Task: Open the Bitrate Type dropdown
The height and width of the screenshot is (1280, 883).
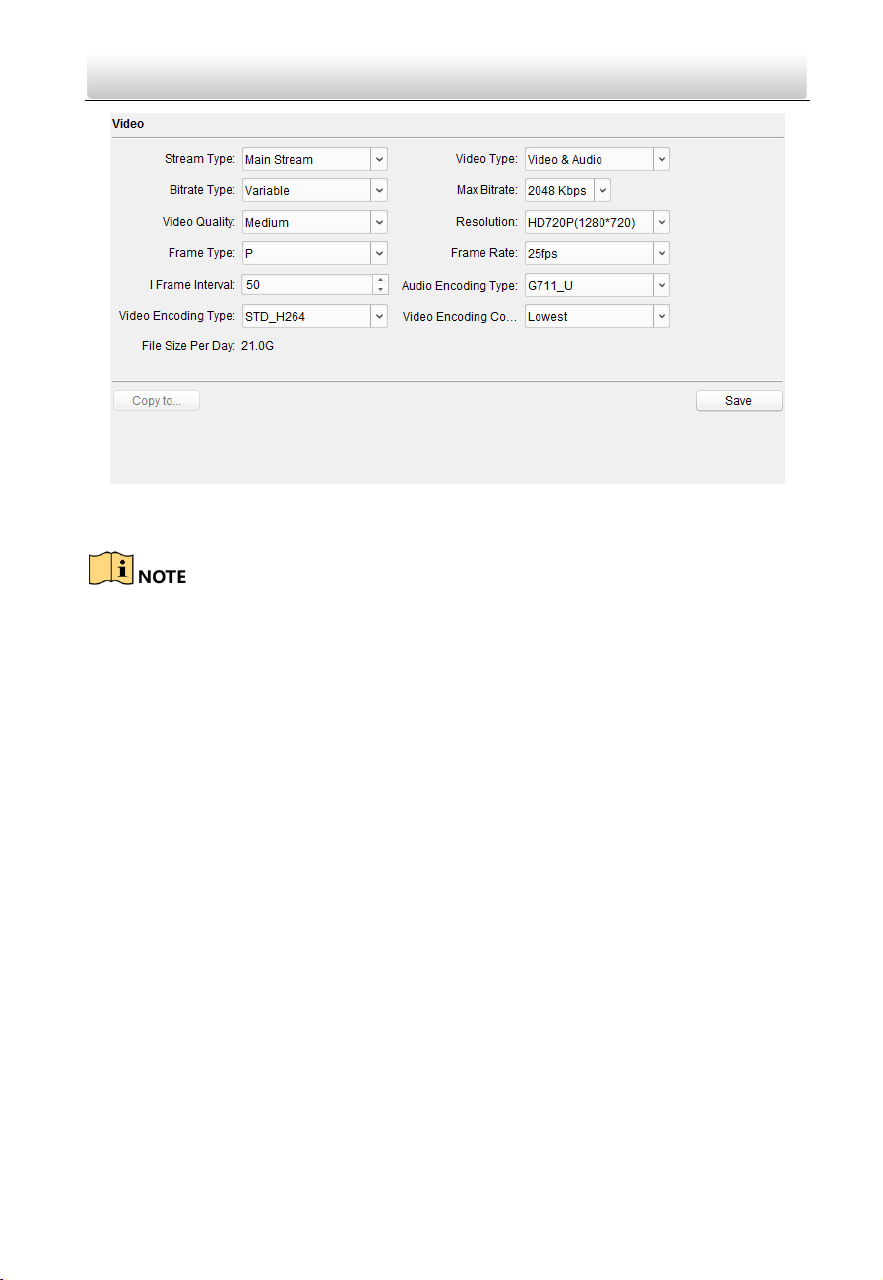Action: [314, 190]
